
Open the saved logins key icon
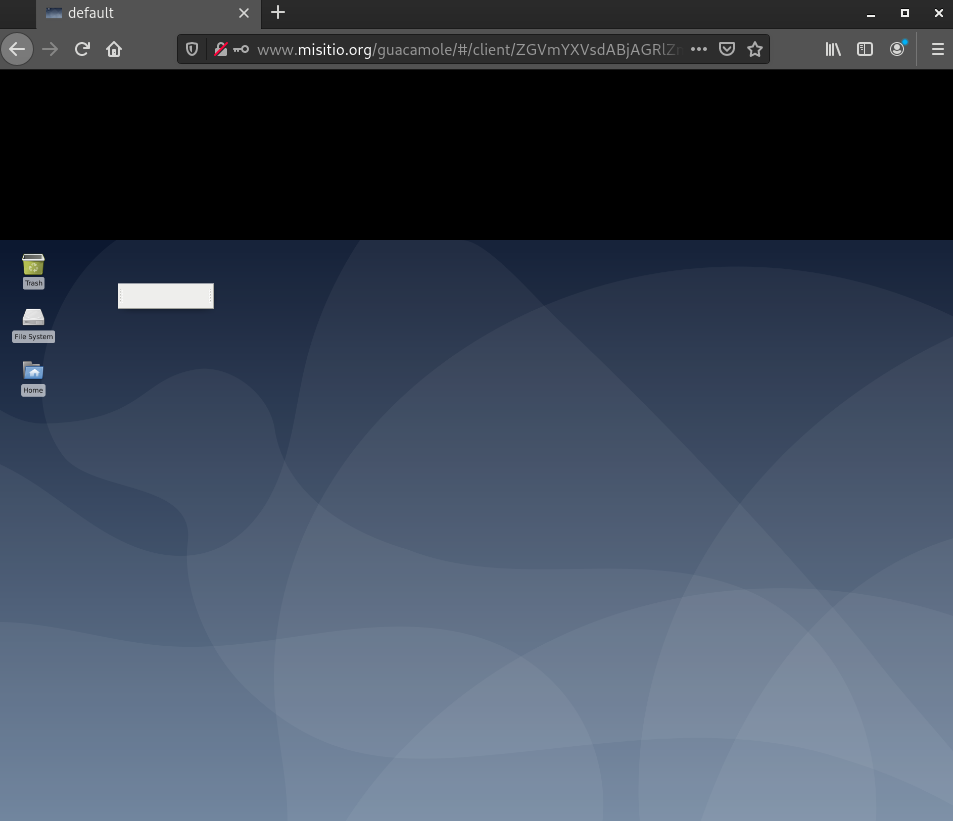coord(241,49)
